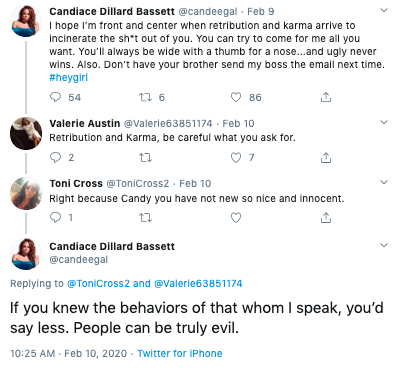Reply to Valerie Austin's tweet
The height and width of the screenshot is (369, 395).
pyautogui.click(x=55, y=157)
